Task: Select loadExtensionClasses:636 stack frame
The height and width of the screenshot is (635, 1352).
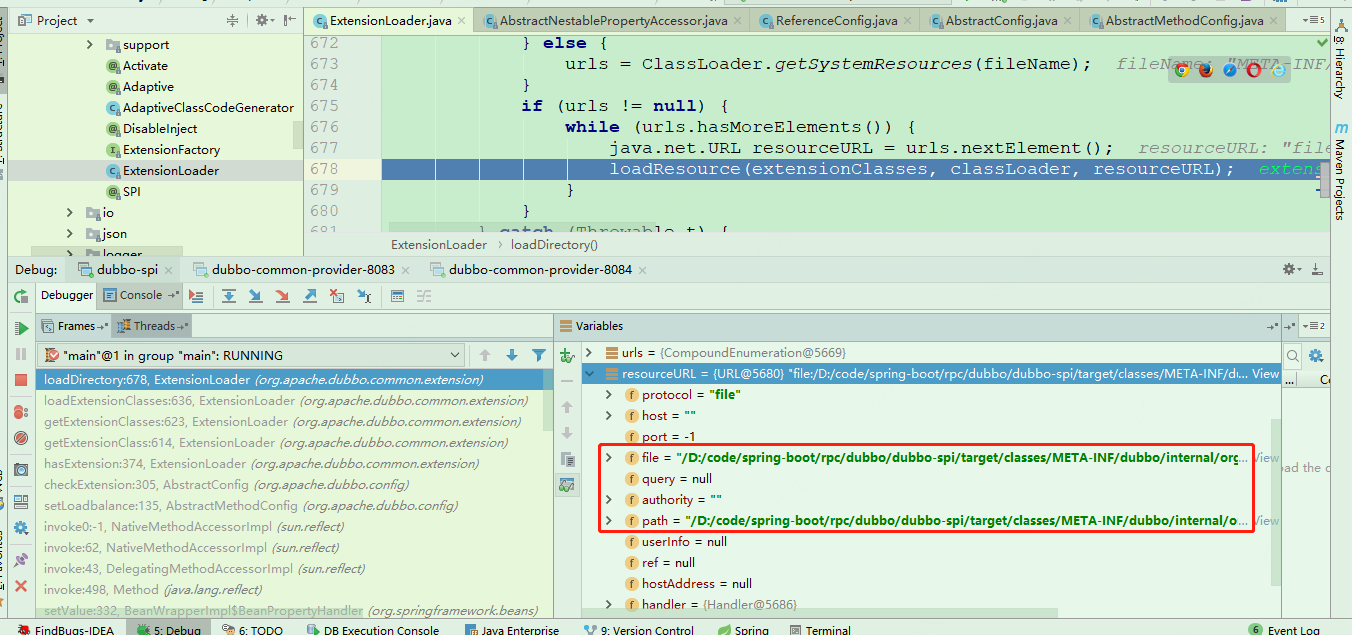Action: pos(285,401)
